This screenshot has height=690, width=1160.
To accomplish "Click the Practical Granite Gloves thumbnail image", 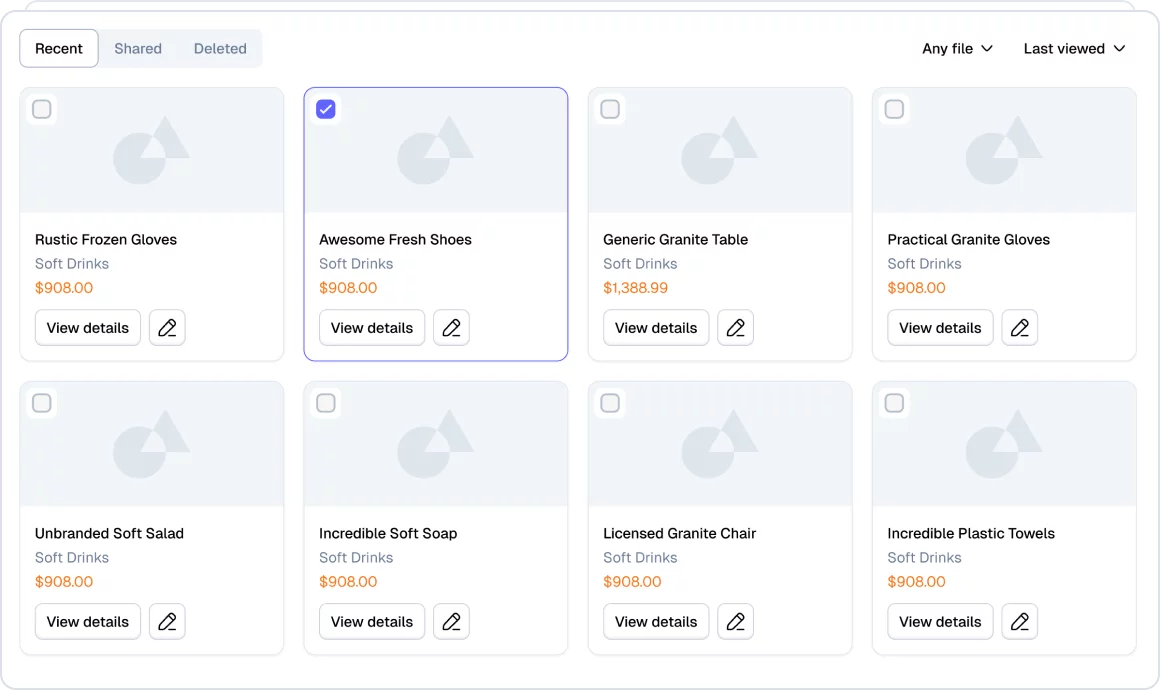I will click(1004, 150).
